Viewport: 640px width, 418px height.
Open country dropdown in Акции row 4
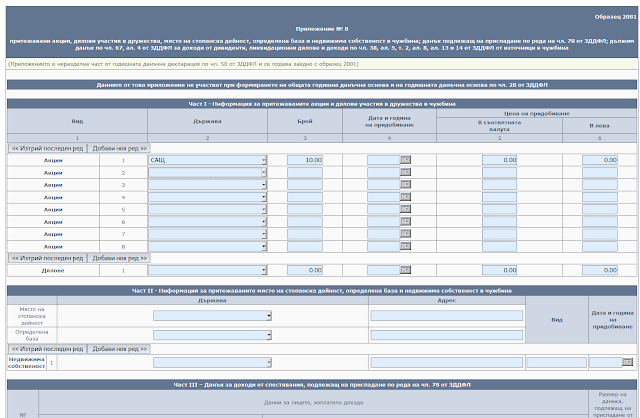(x=207, y=197)
